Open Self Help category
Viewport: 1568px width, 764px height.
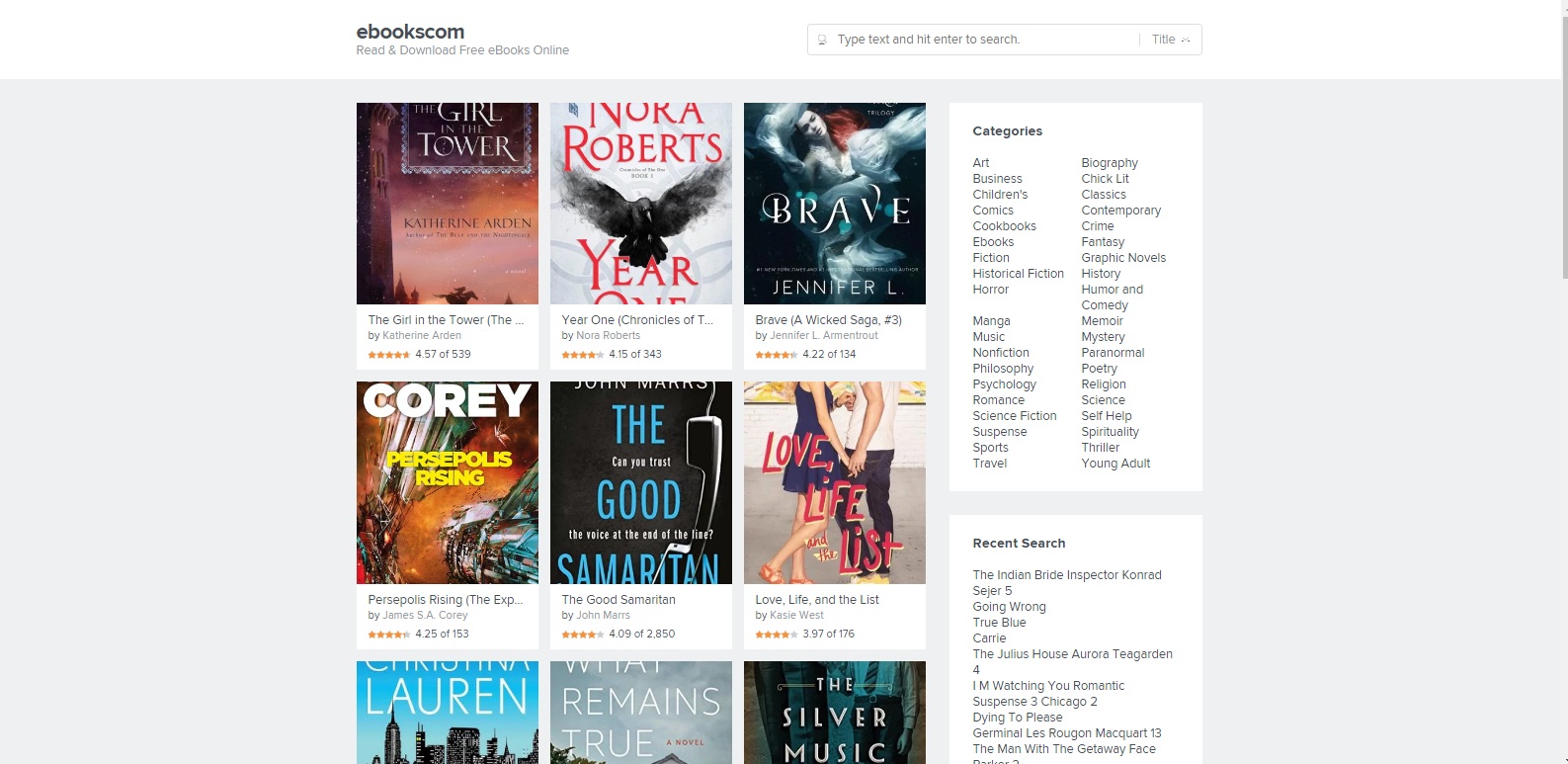(x=1107, y=416)
